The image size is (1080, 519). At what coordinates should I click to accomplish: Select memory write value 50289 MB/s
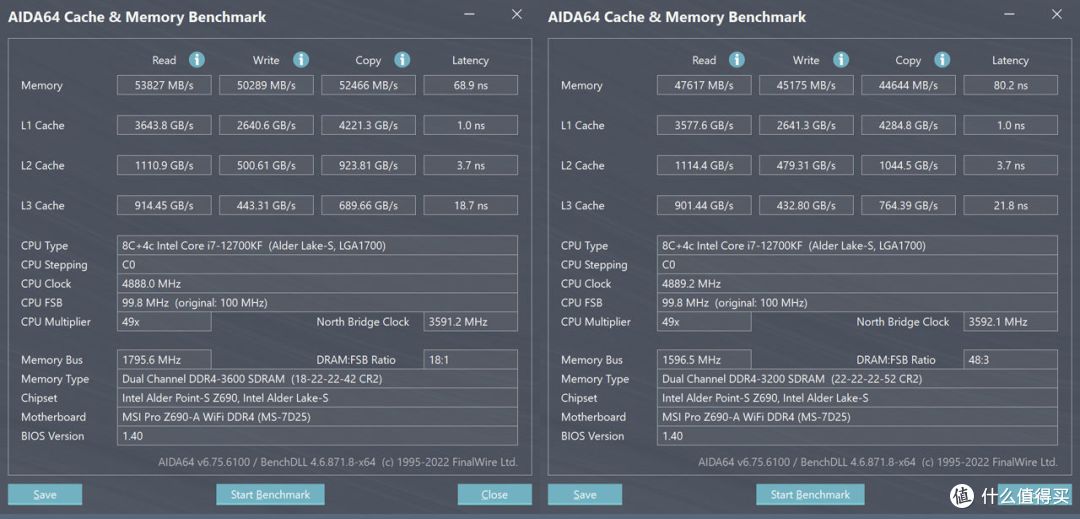coord(267,85)
